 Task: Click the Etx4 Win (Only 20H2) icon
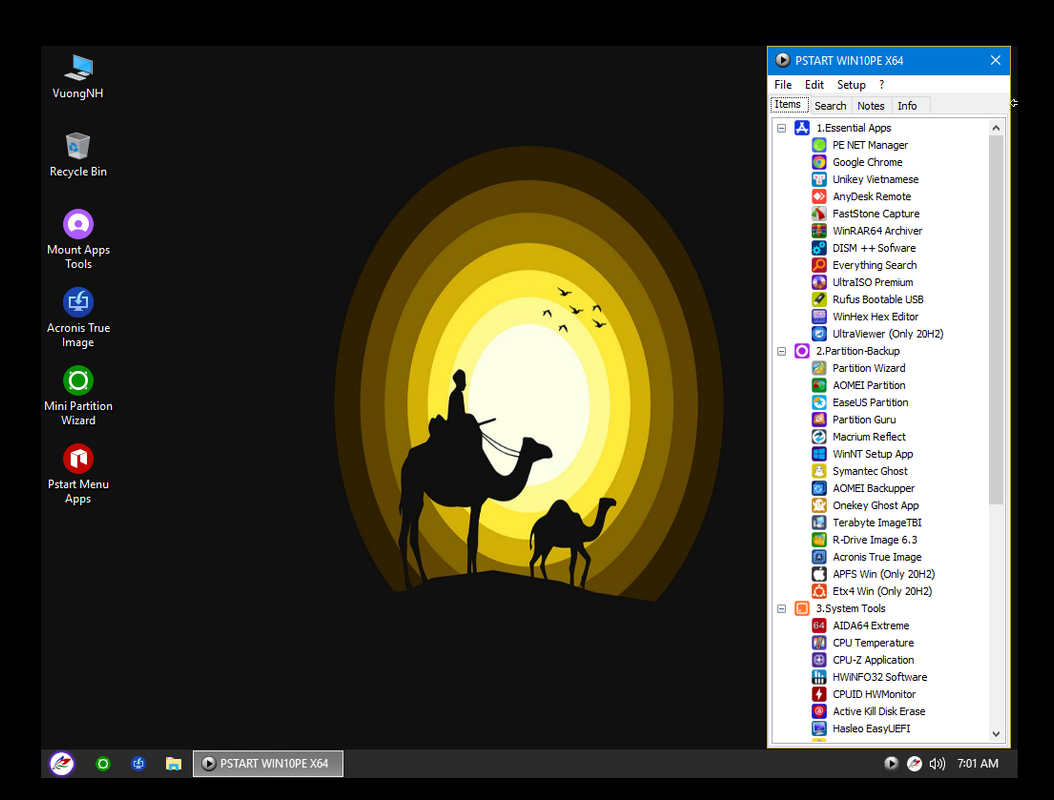coord(819,591)
